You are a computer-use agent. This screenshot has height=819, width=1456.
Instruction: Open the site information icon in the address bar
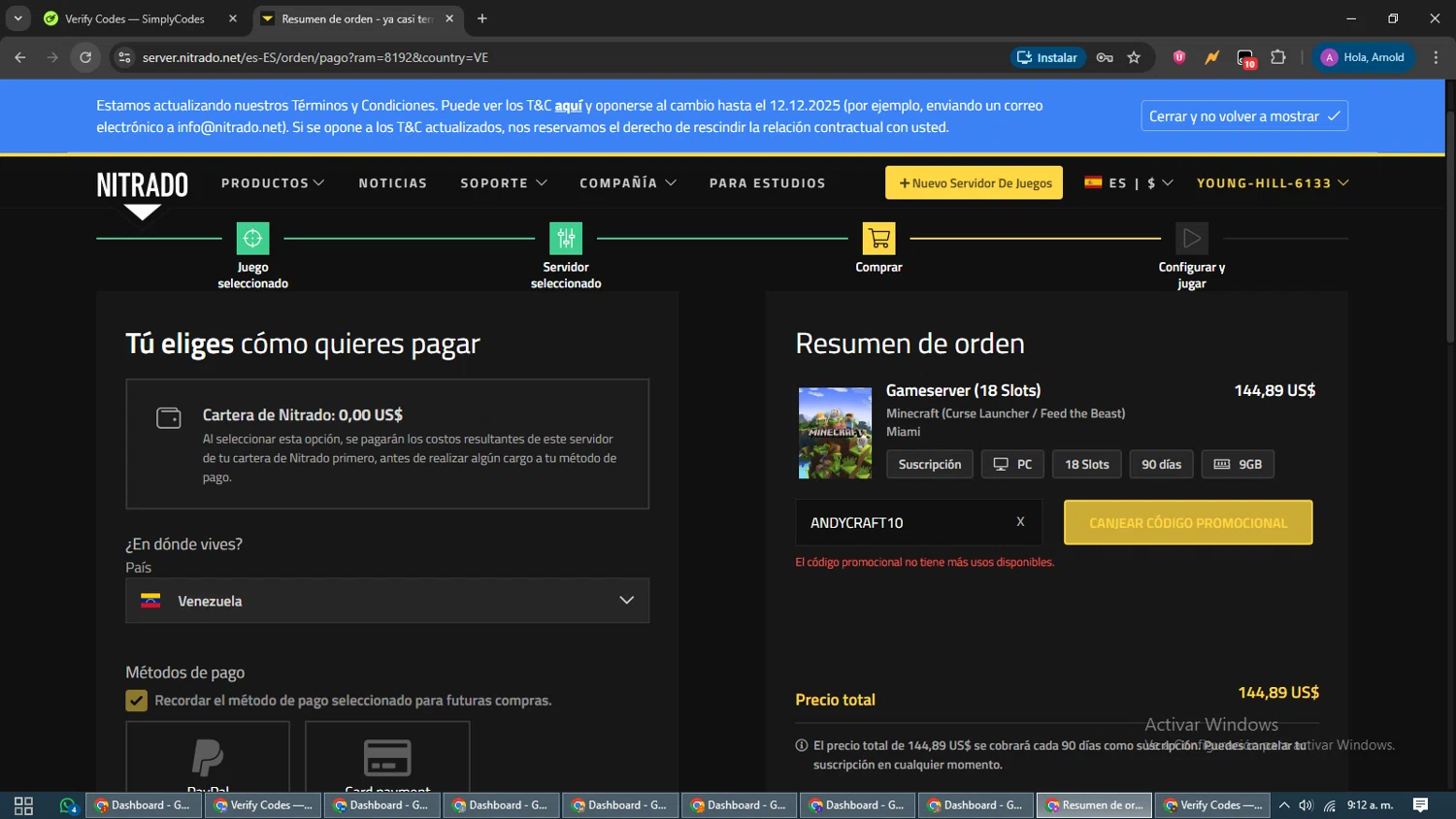tap(124, 57)
